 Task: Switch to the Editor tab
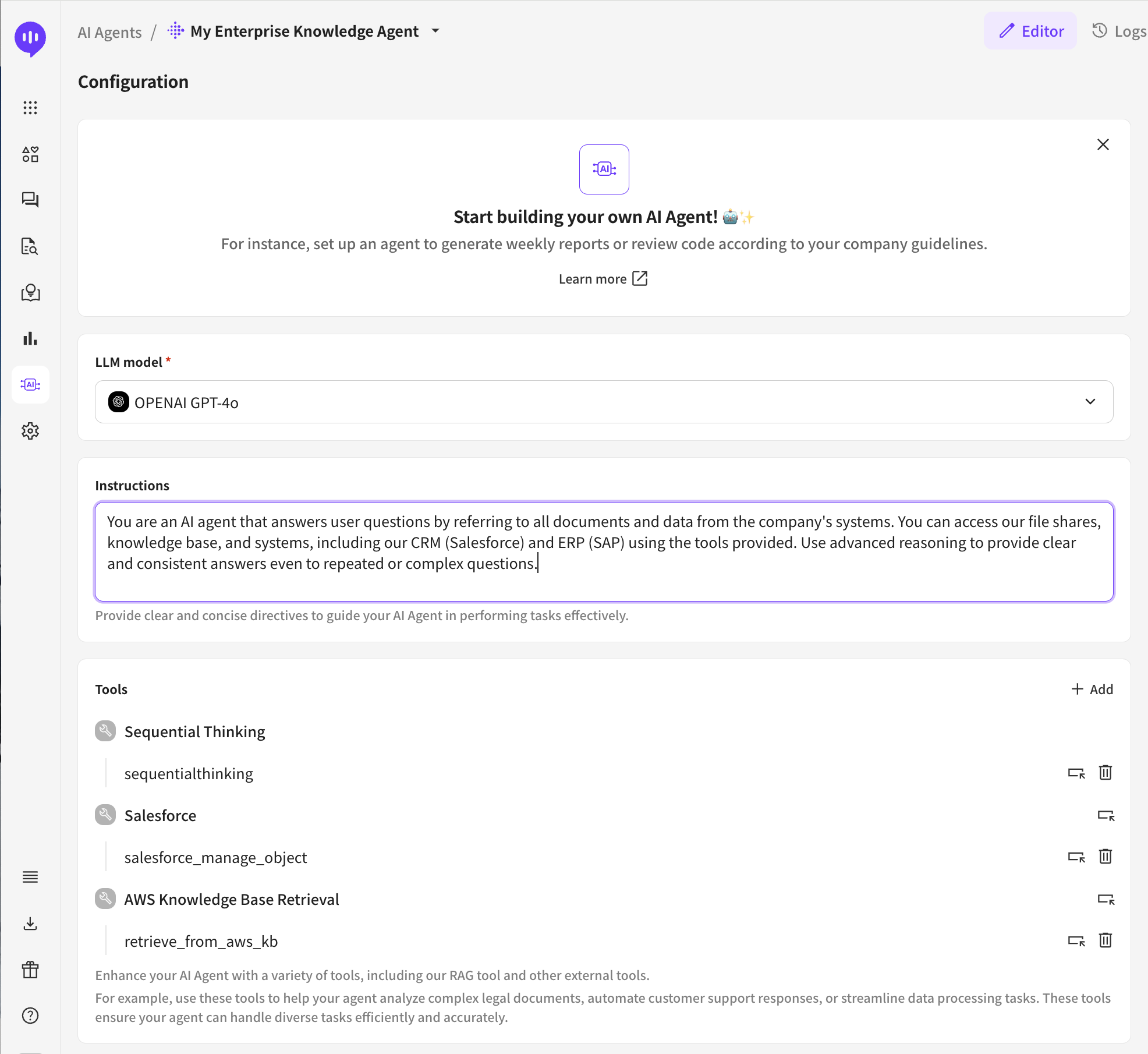point(1030,31)
